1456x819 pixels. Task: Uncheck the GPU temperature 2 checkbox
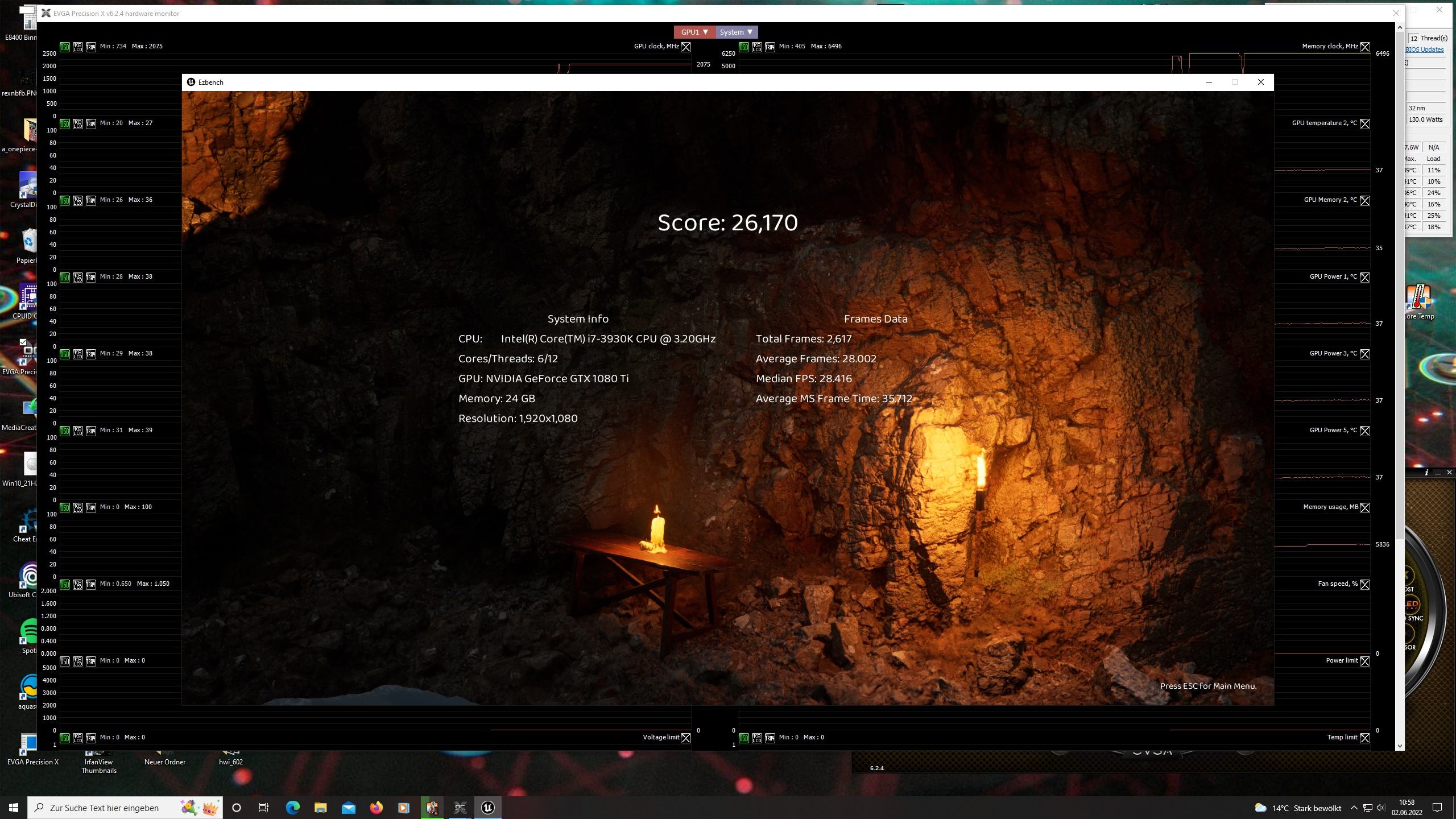point(1365,123)
